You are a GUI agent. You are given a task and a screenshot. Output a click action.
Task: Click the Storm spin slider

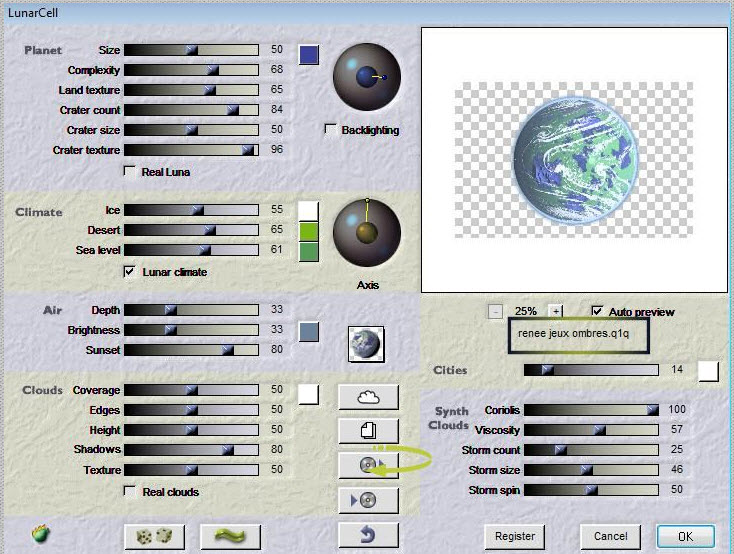pyautogui.click(x=591, y=490)
